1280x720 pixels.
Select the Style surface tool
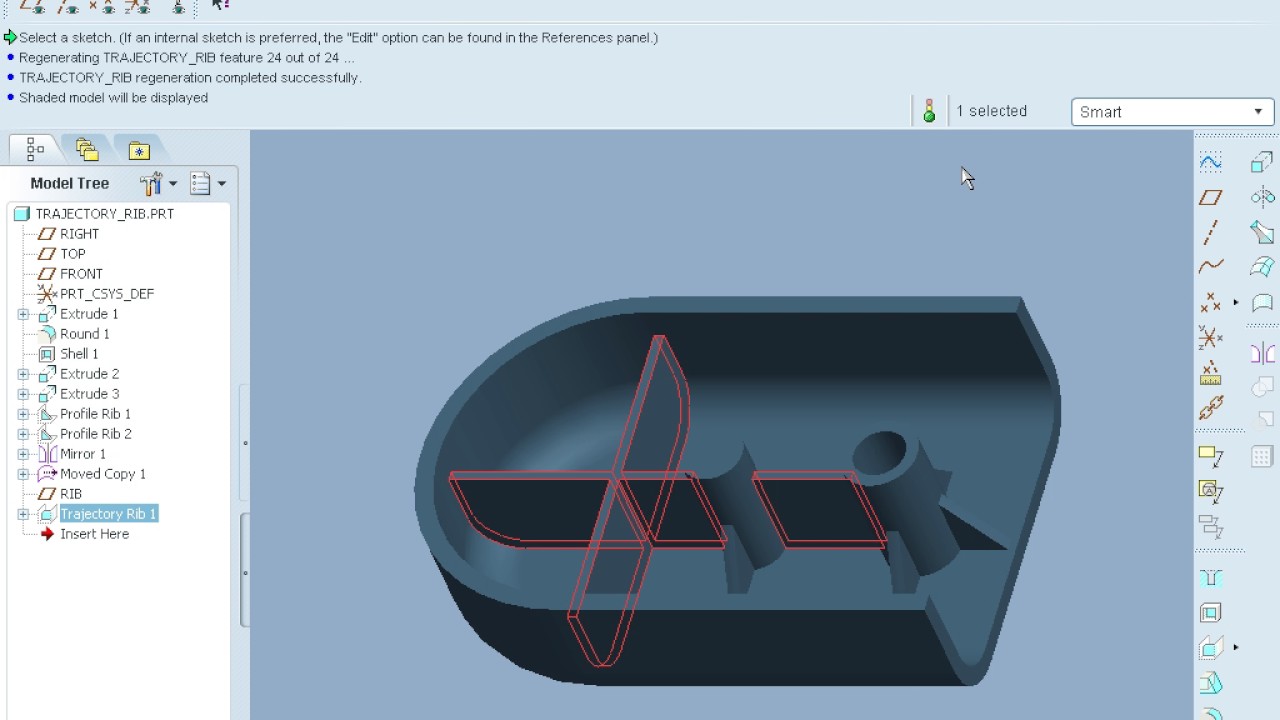1262,302
